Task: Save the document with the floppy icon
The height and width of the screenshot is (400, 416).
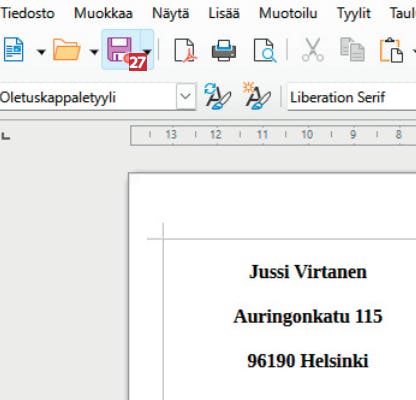Action: tap(121, 50)
